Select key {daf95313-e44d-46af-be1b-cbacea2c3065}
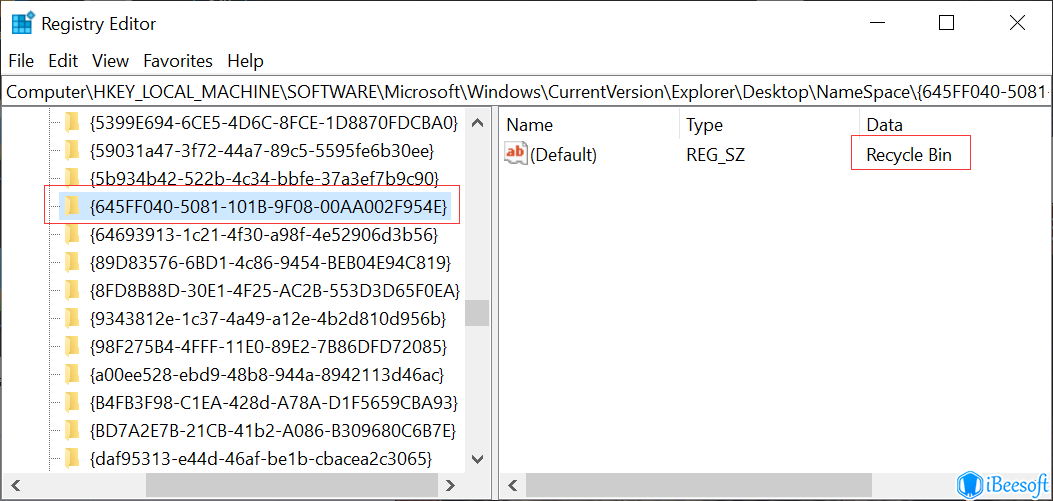This screenshot has width=1053, height=501. (x=259, y=459)
